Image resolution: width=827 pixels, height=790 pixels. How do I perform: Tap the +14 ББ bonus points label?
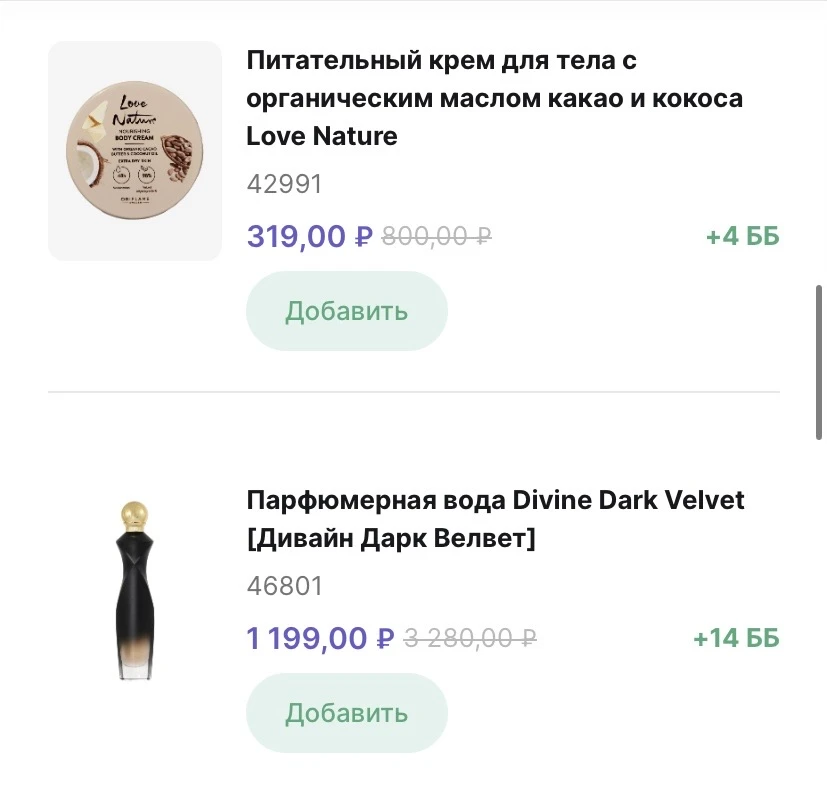[735, 638]
